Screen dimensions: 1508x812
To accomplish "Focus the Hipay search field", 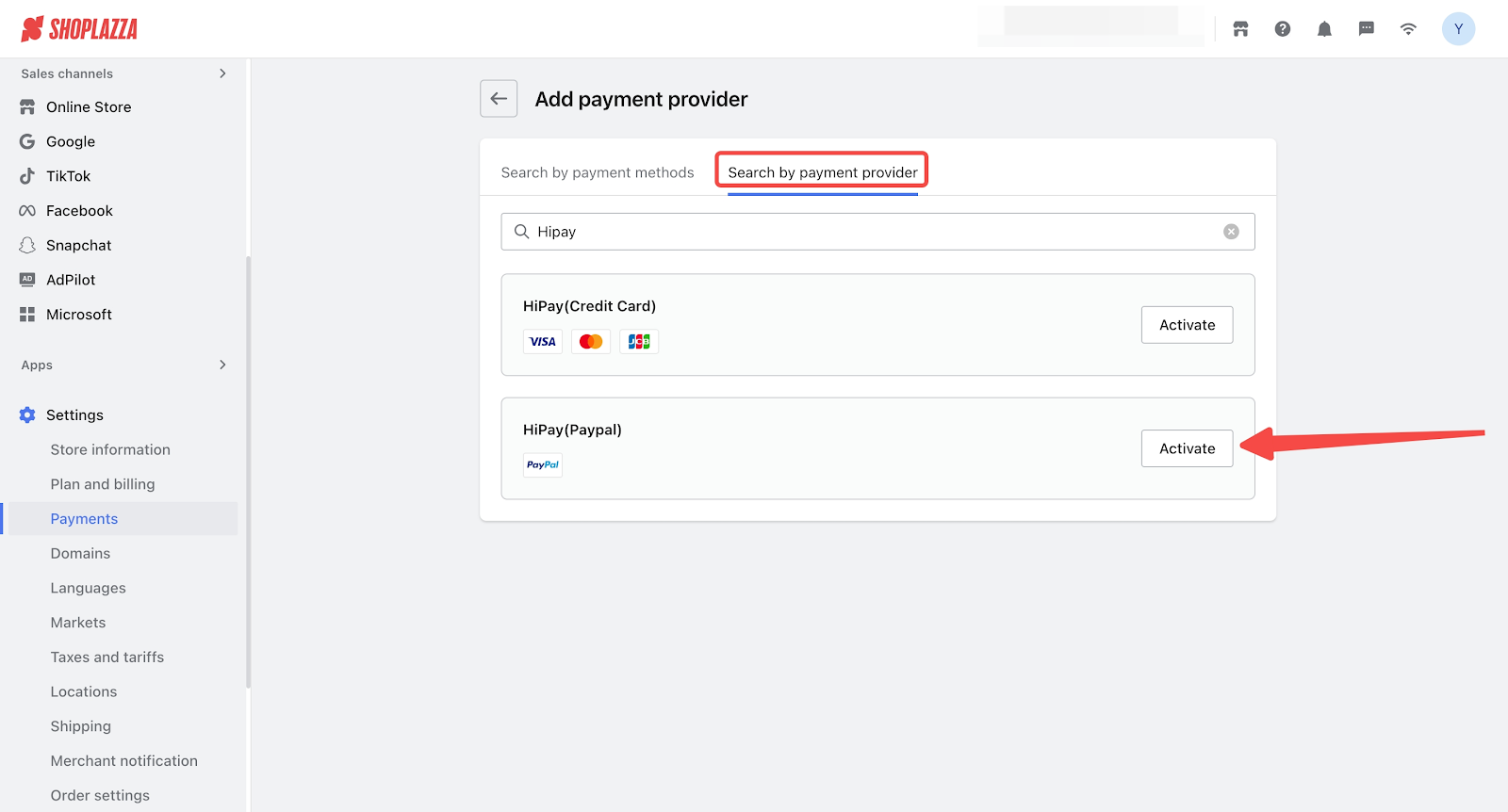I will (x=877, y=232).
